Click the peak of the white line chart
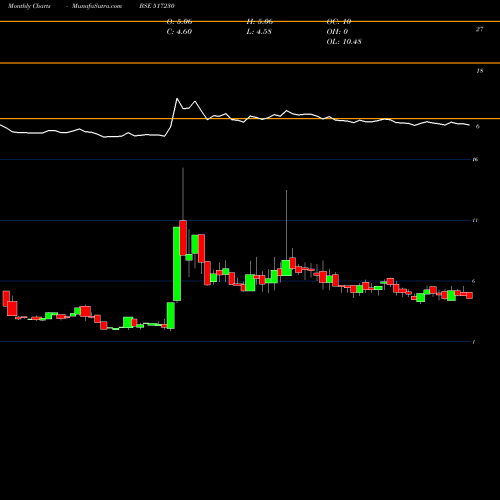The width and height of the screenshot is (500, 500). (177, 98)
